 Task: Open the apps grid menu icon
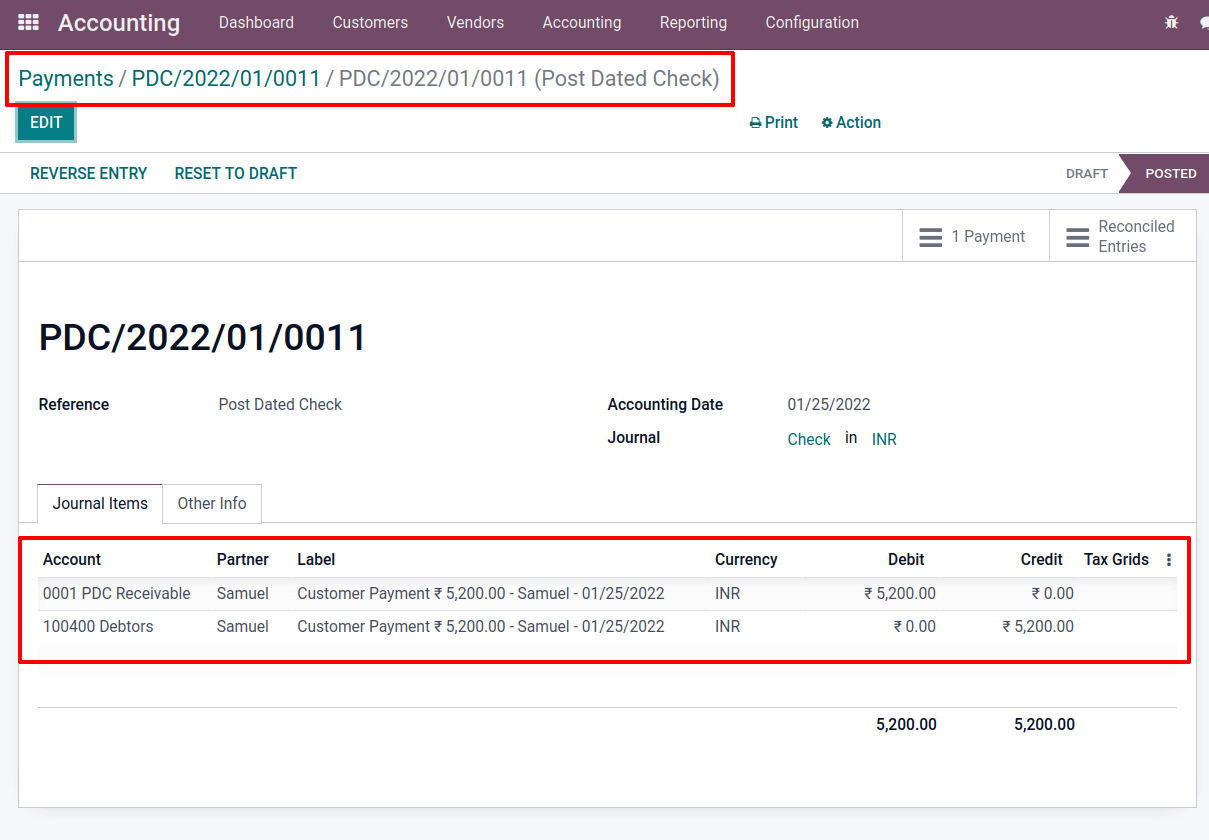coord(29,22)
